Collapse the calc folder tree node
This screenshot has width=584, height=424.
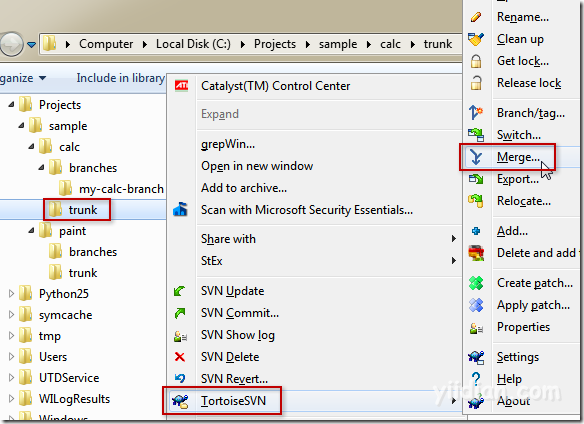(x=32, y=147)
